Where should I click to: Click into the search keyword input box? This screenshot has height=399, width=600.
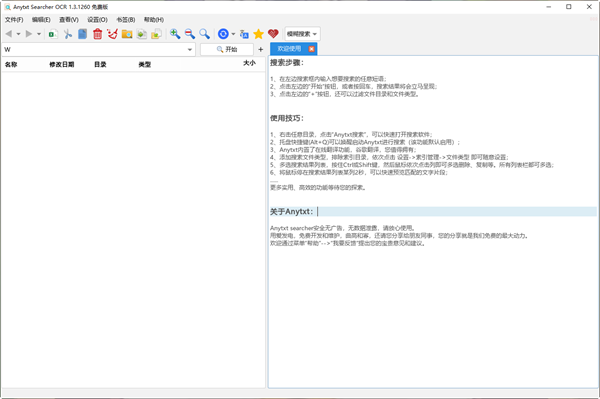coord(94,49)
